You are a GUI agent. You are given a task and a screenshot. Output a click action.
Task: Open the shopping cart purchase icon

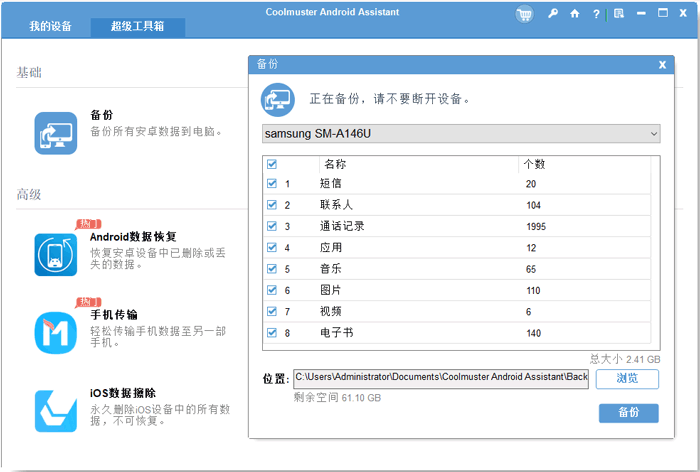(x=525, y=15)
